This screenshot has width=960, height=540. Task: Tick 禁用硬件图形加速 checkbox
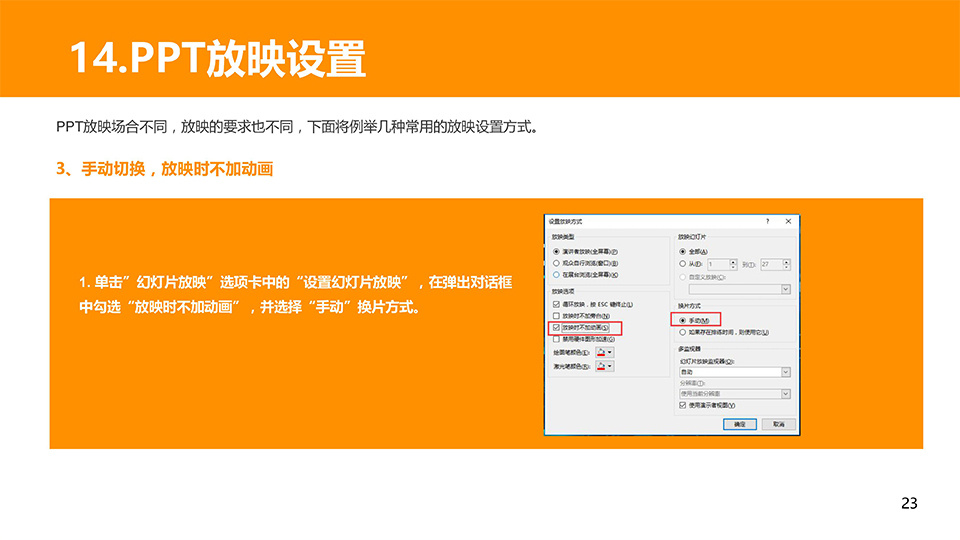pos(556,339)
